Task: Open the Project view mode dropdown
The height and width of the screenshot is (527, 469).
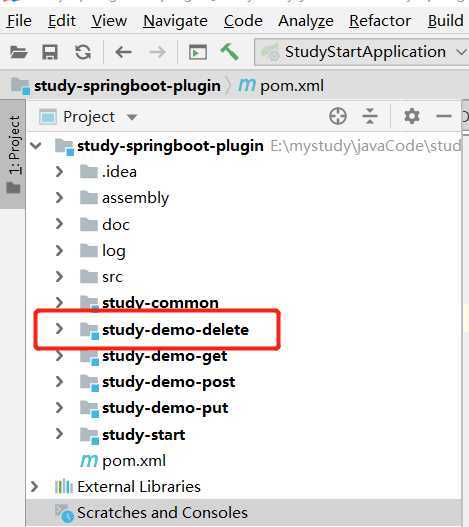Action: click(x=132, y=117)
